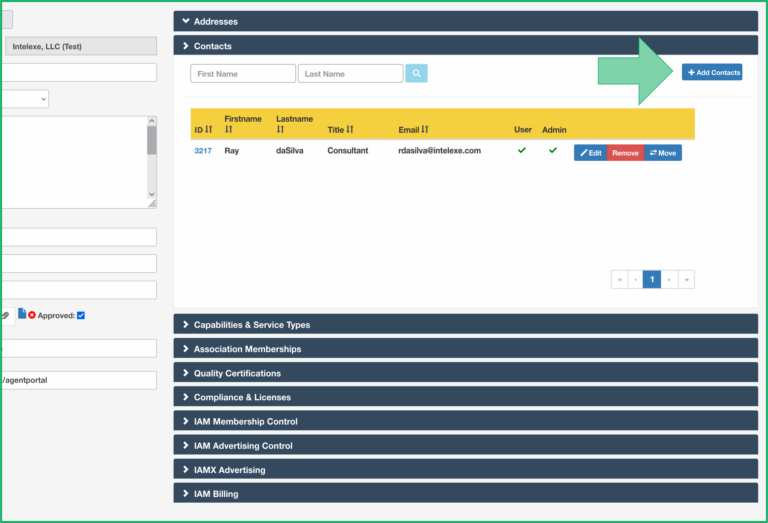Open contact ID 3217 link
Image resolution: width=768 pixels, height=523 pixels.
click(x=203, y=151)
